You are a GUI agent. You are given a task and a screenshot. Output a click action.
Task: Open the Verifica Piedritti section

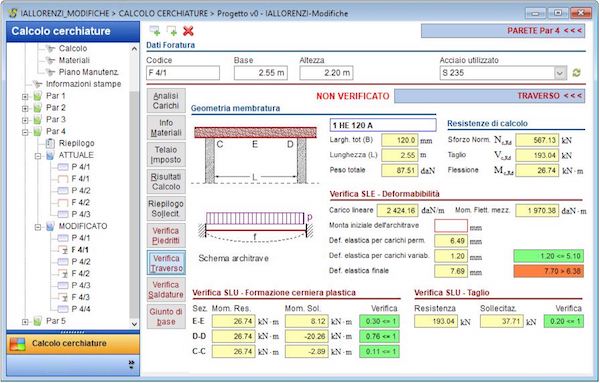(x=166, y=236)
